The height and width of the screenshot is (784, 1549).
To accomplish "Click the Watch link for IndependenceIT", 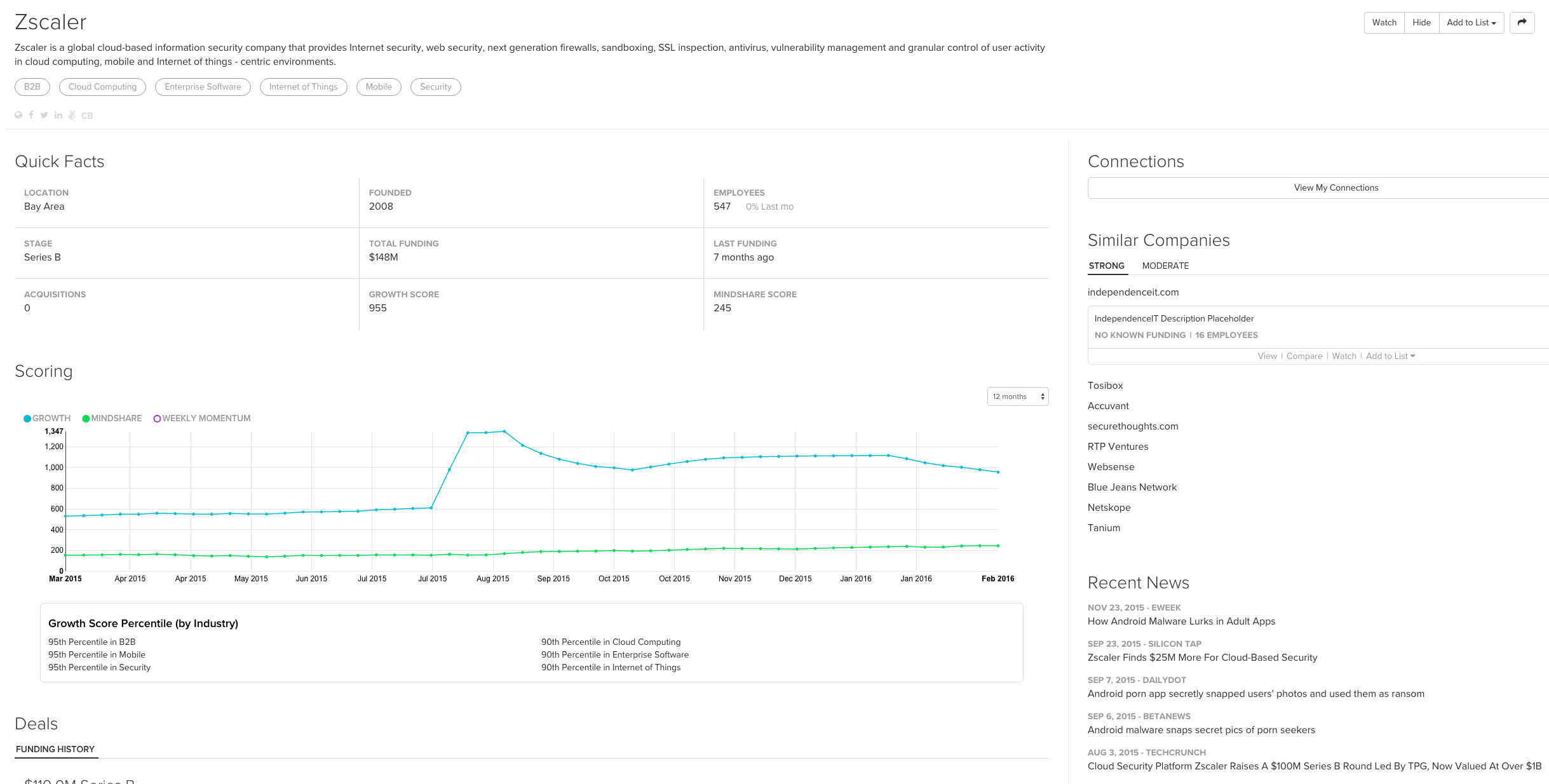I will pyautogui.click(x=1344, y=356).
